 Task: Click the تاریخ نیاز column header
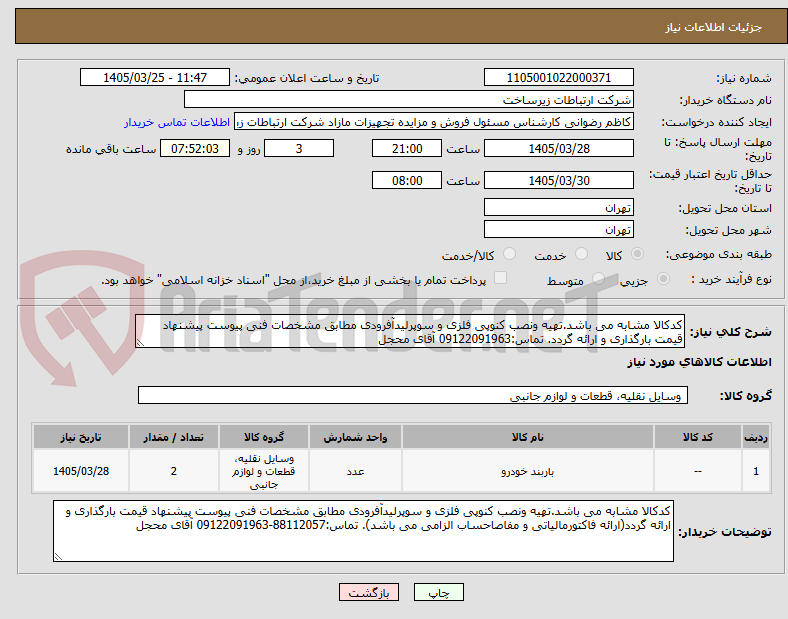(x=81, y=437)
